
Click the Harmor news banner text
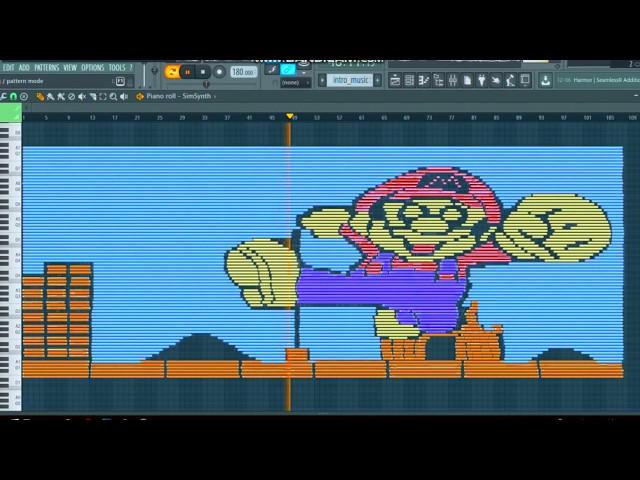pos(606,80)
